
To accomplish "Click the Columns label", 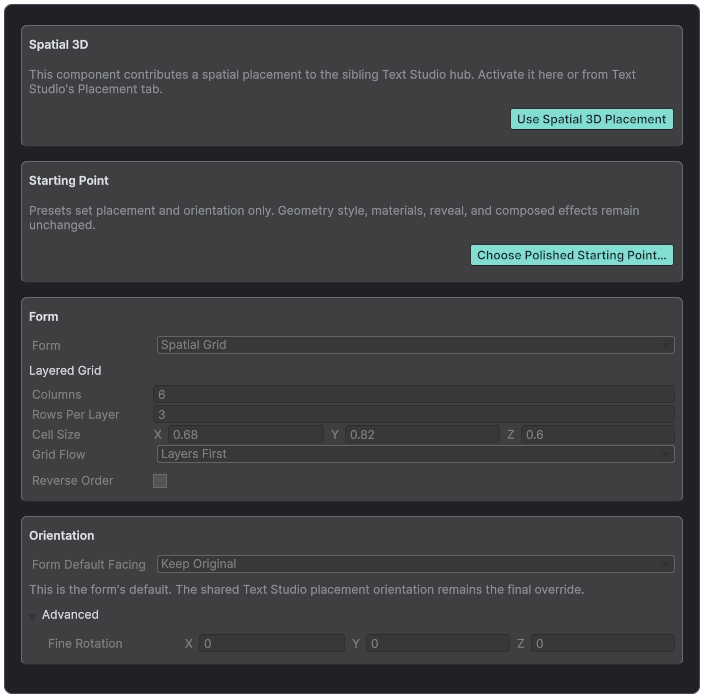I will tap(57, 395).
